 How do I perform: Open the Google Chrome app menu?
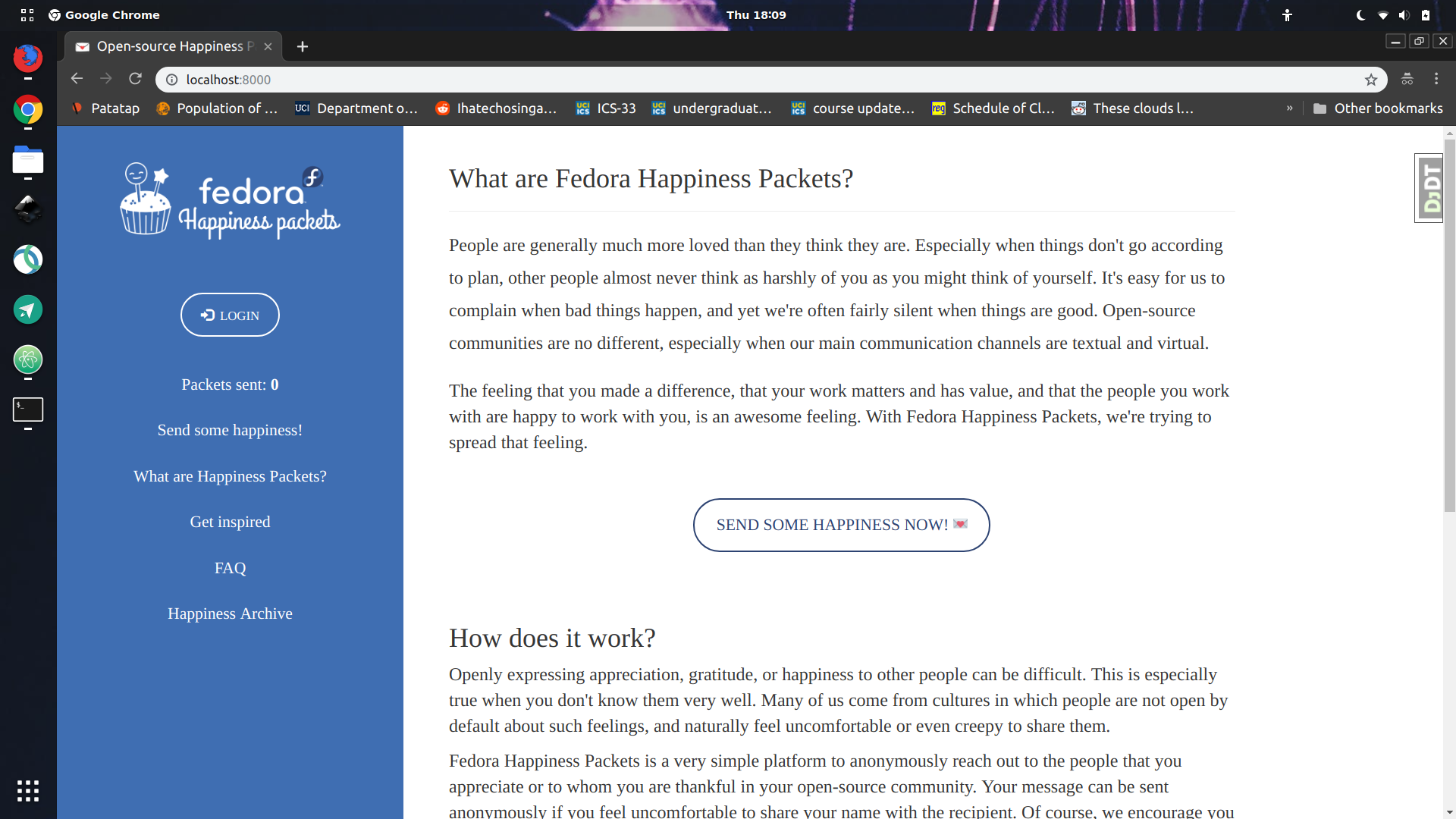(104, 15)
